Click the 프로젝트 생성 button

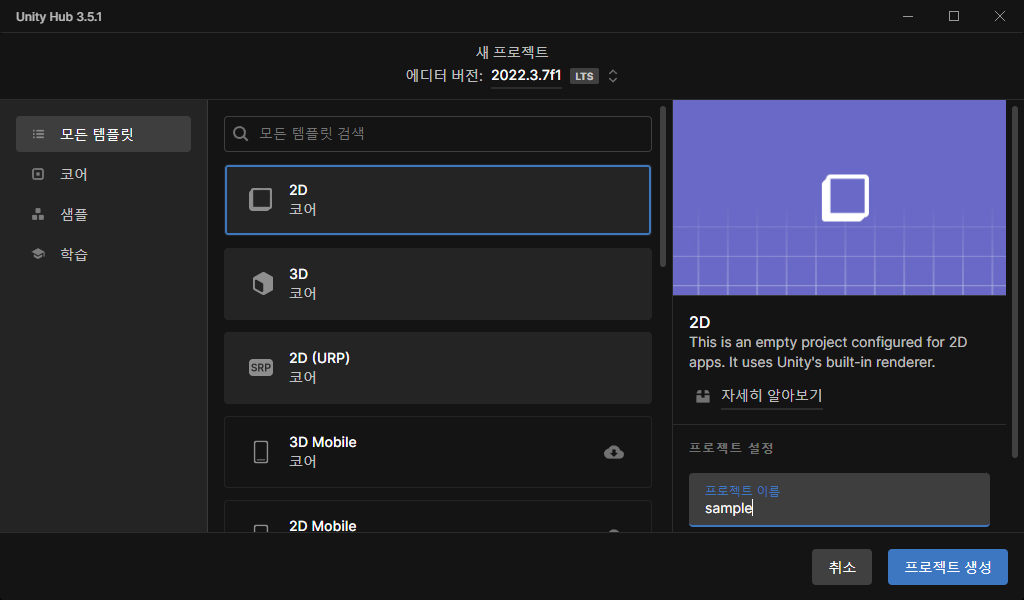(x=948, y=567)
